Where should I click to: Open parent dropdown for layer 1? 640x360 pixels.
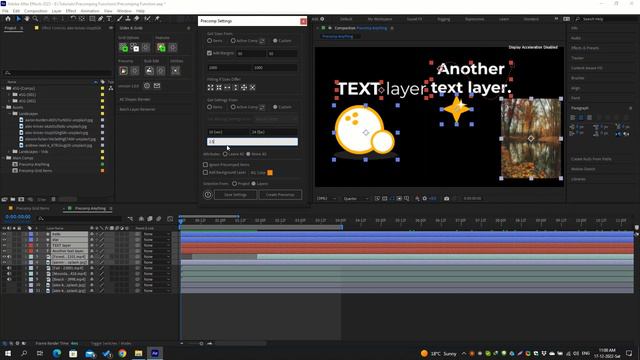click(157, 234)
